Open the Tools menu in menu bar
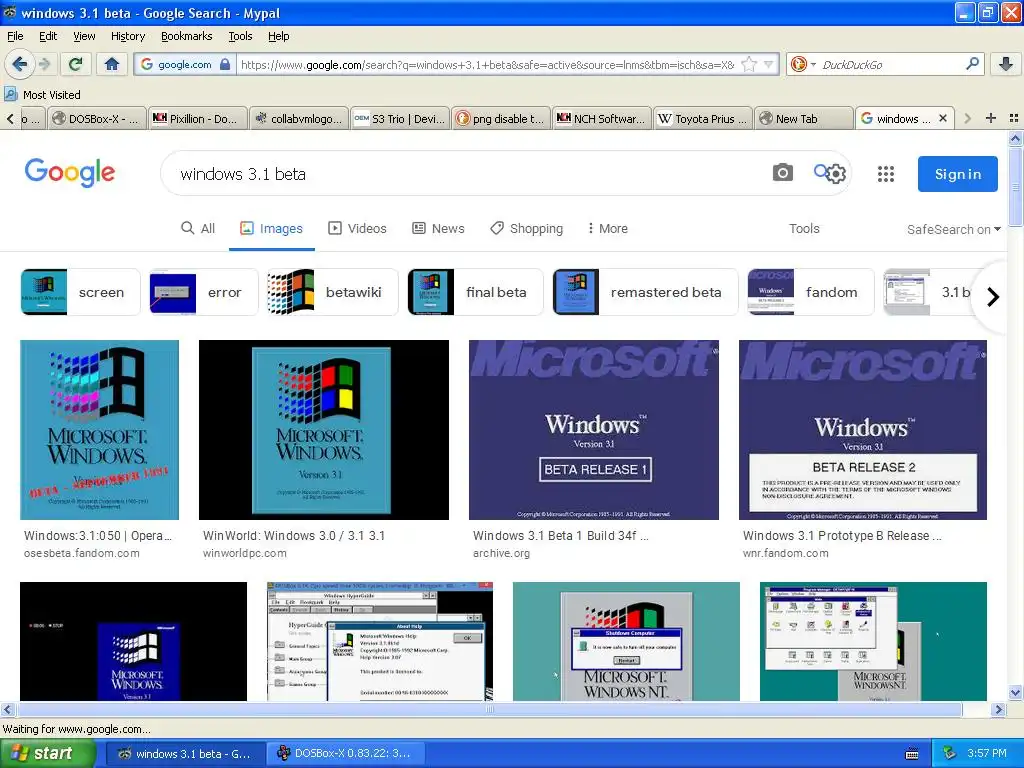1024x768 pixels. (x=240, y=36)
